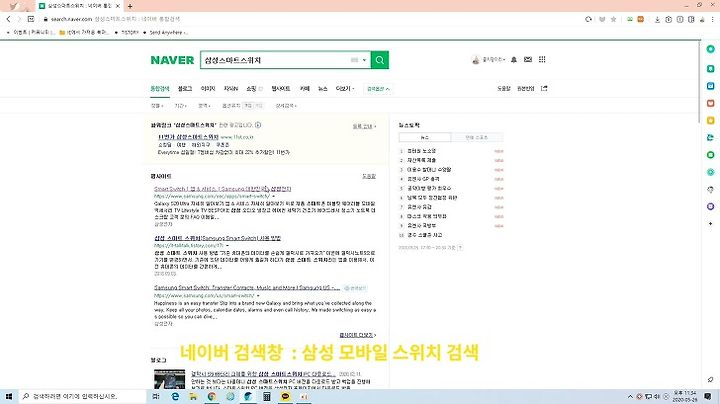Select the 연예·스포츠 tab in topics box
Screen dimensions: 720x404
pyautogui.click(x=477, y=137)
